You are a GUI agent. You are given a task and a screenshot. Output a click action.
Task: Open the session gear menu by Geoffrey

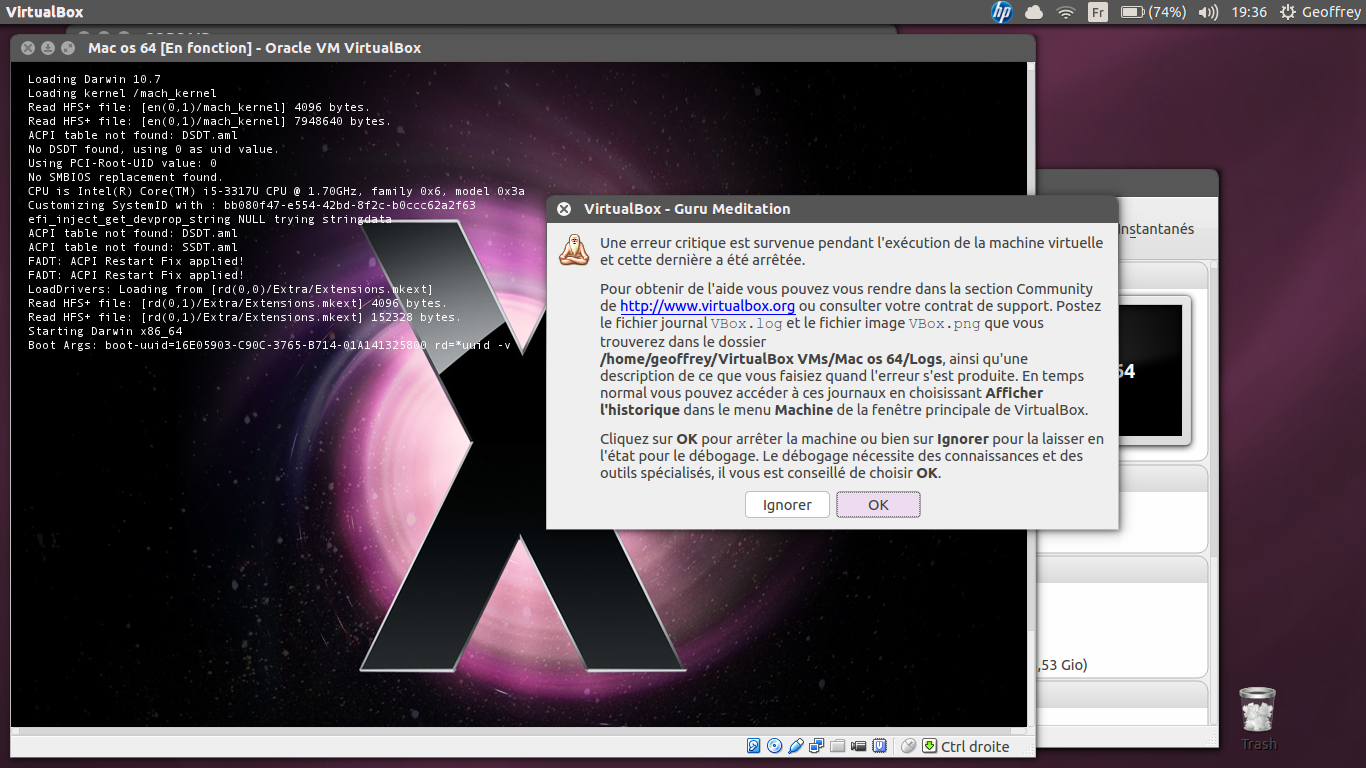[x=1288, y=12]
